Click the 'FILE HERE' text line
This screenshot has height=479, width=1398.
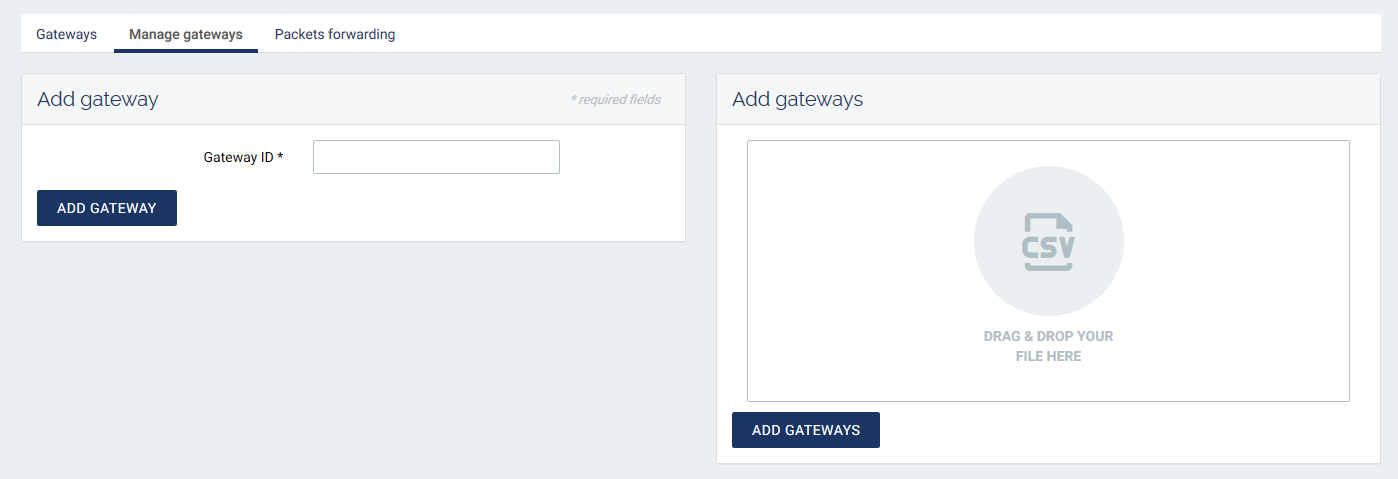[x=1048, y=356]
